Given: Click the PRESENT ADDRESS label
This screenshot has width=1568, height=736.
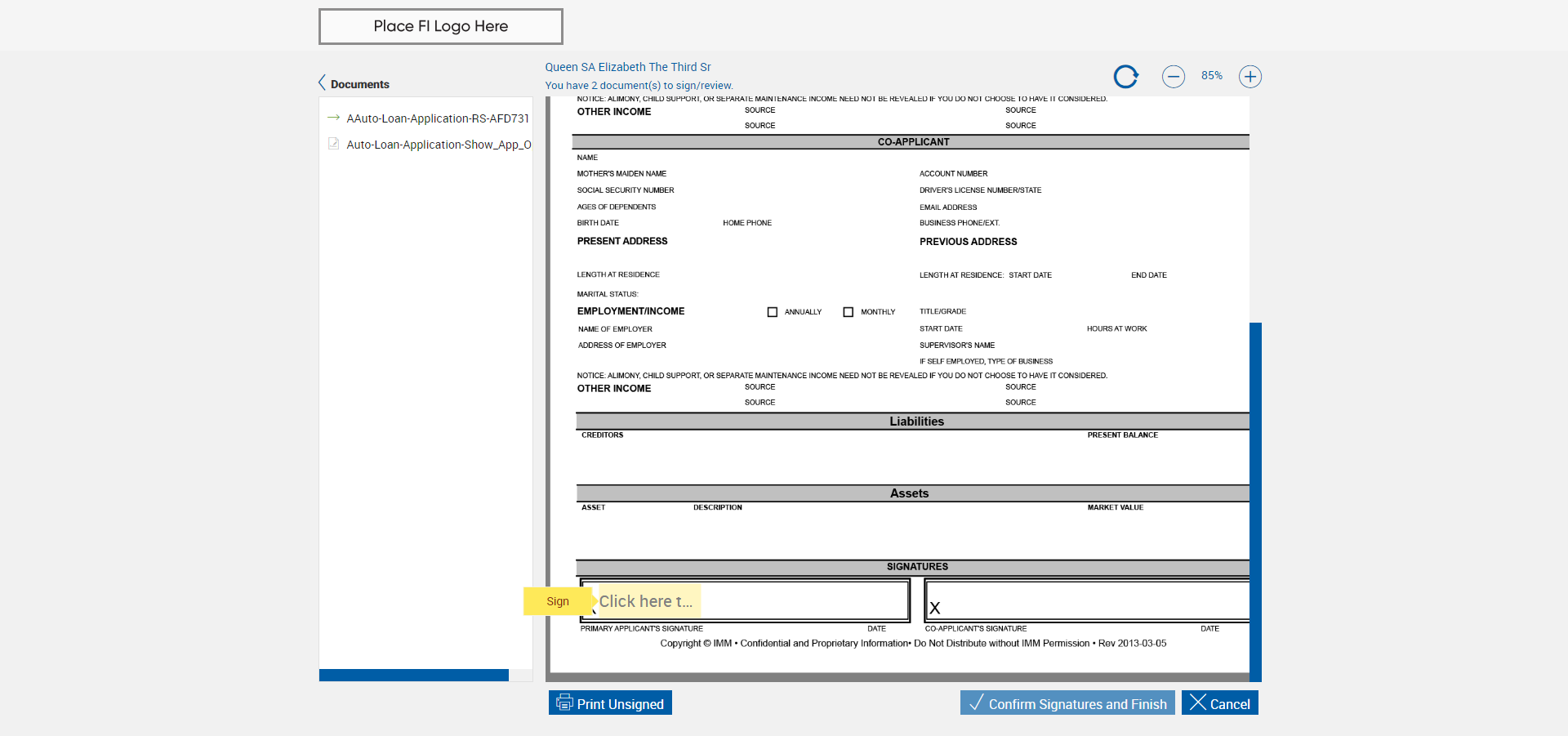Looking at the screenshot, I should pyautogui.click(x=622, y=242).
